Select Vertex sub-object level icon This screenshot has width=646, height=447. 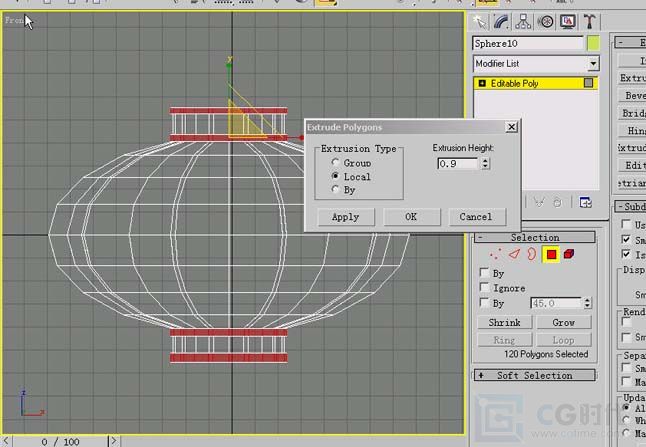[496, 254]
